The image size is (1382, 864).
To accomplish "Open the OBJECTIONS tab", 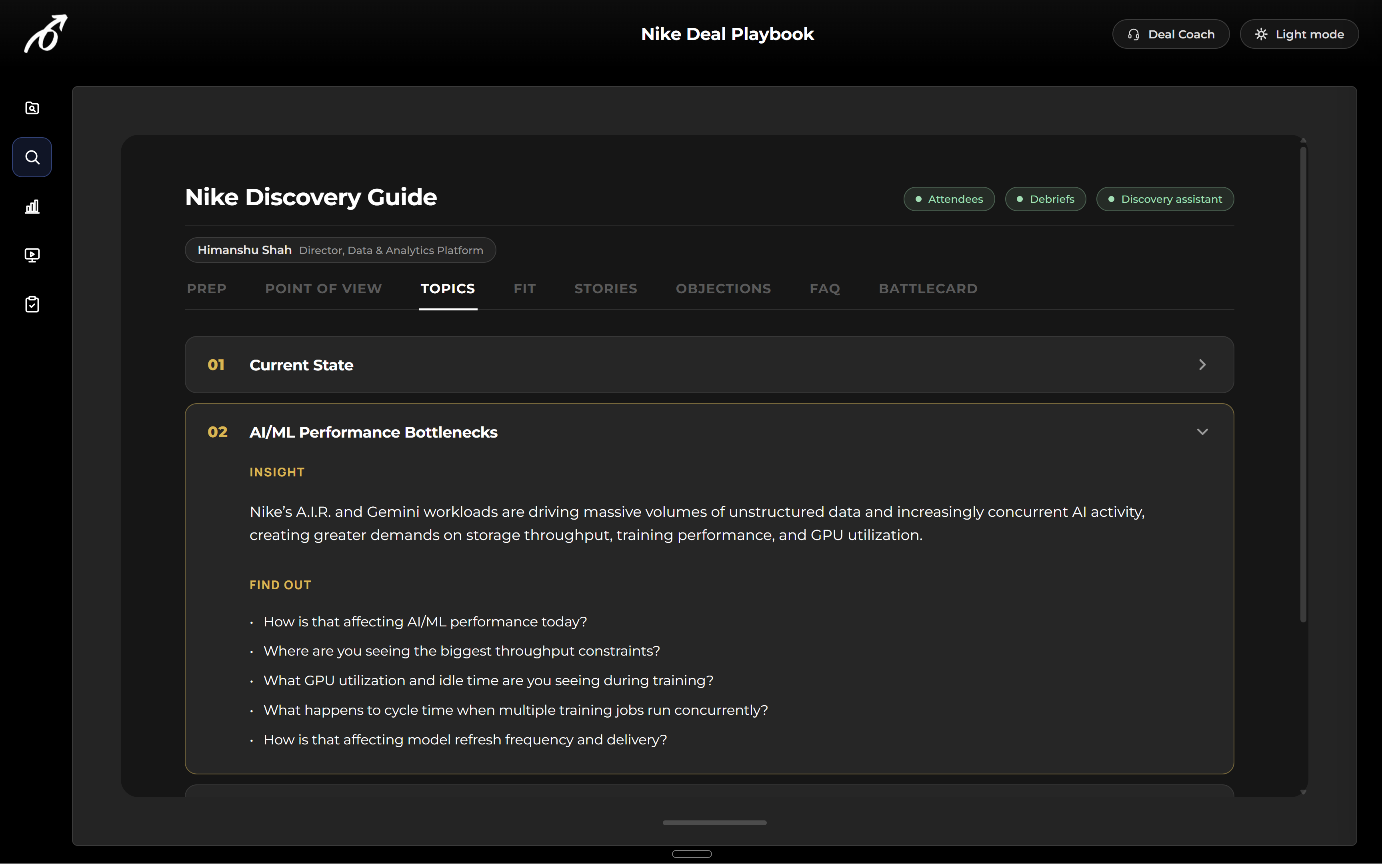I will [x=723, y=288].
